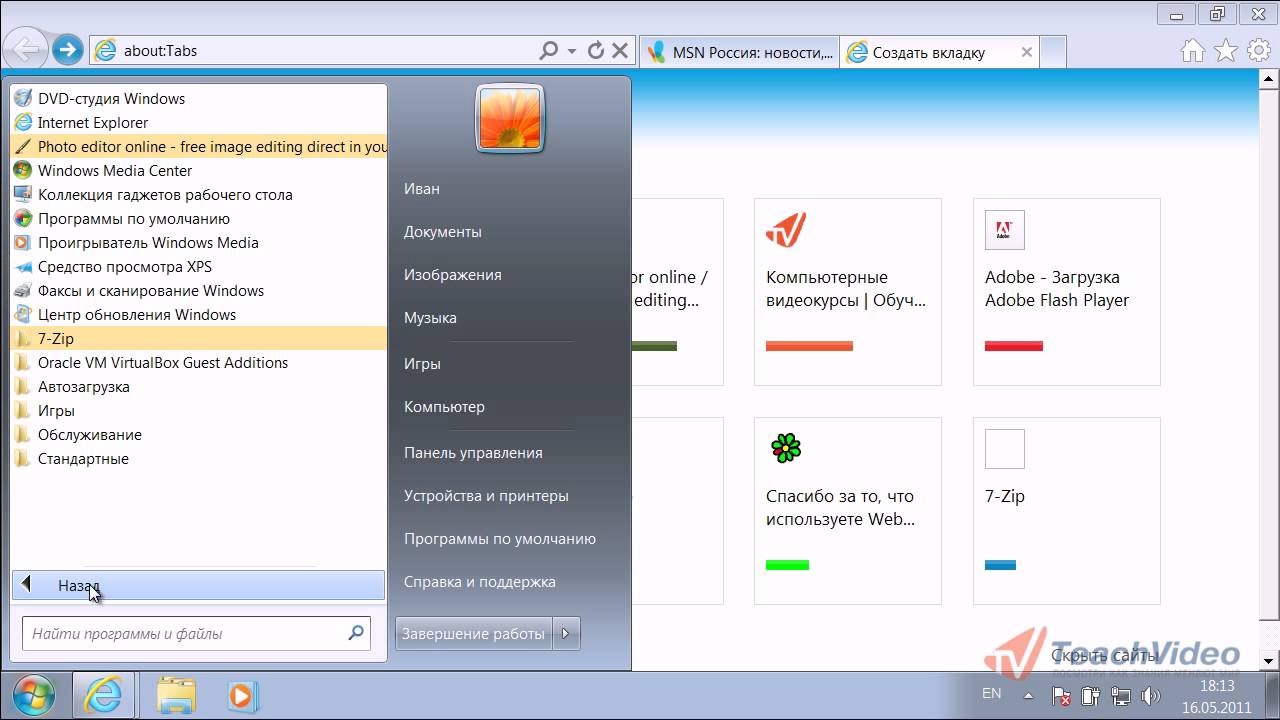Expand the Стандартные folder

(198, 458)
